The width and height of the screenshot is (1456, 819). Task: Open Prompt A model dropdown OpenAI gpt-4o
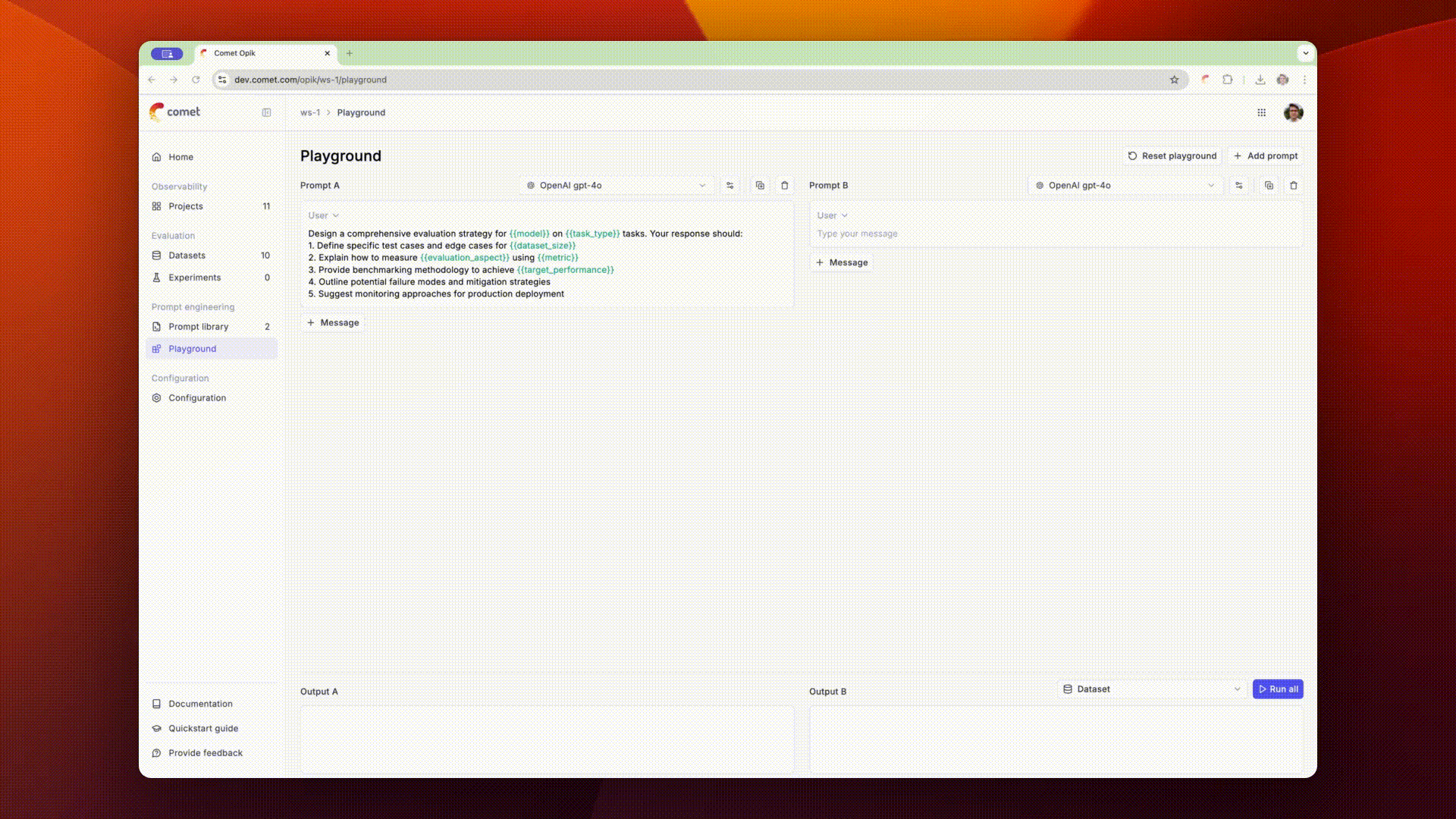[616, 186]
